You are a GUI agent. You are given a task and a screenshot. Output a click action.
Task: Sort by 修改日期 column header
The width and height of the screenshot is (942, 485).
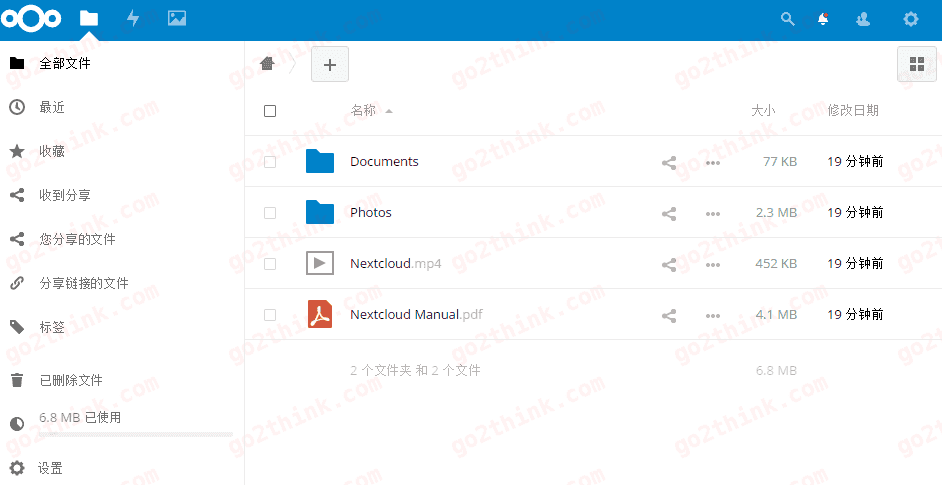pyautogui.click(x=853, y=111)
